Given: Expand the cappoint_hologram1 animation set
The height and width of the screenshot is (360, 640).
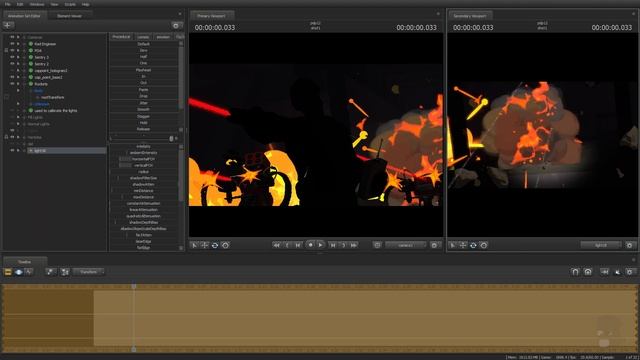Looking at the screenshot, I should pos(24,71).
